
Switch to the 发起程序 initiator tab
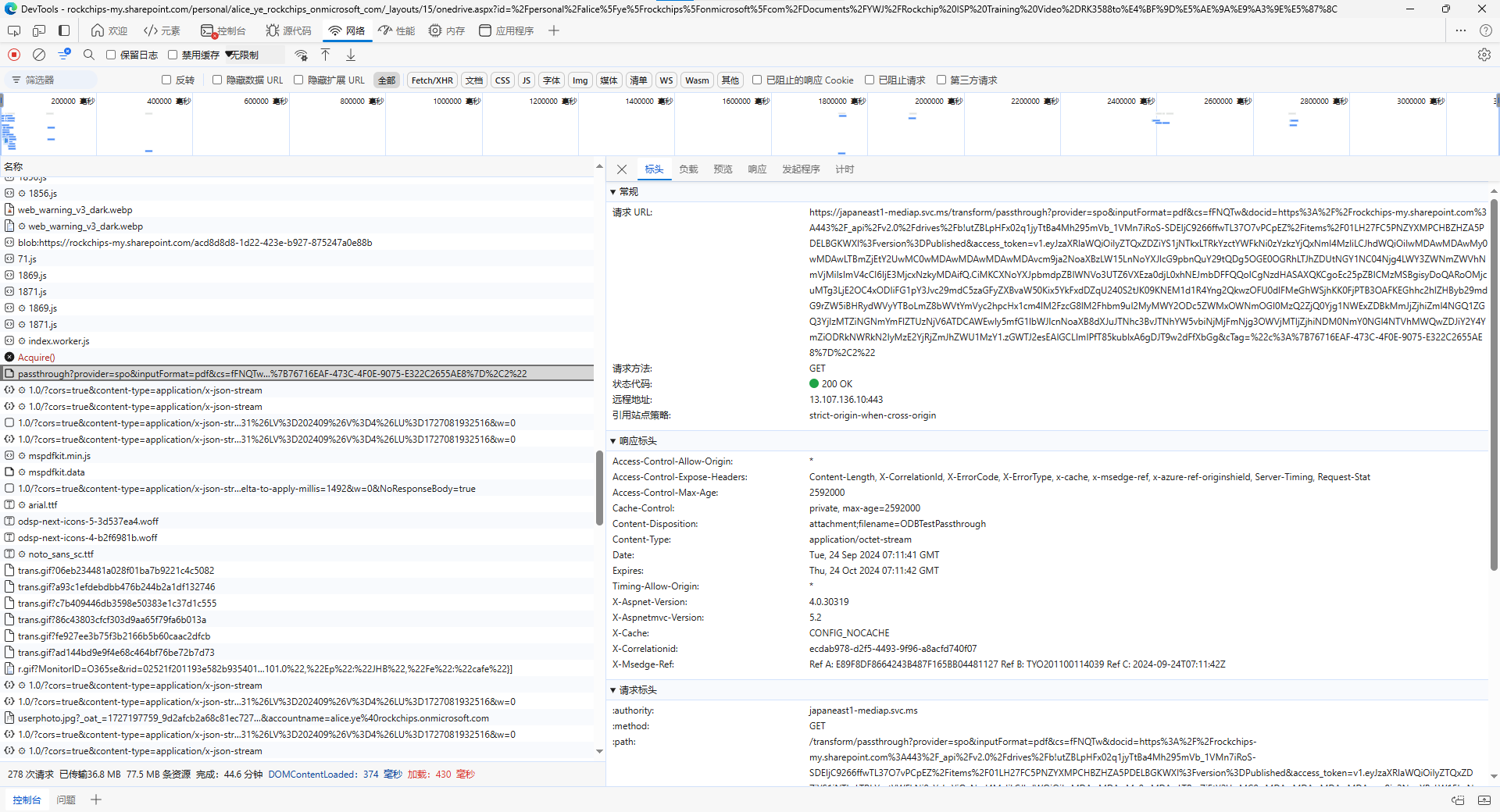click(x=801, y=169)
